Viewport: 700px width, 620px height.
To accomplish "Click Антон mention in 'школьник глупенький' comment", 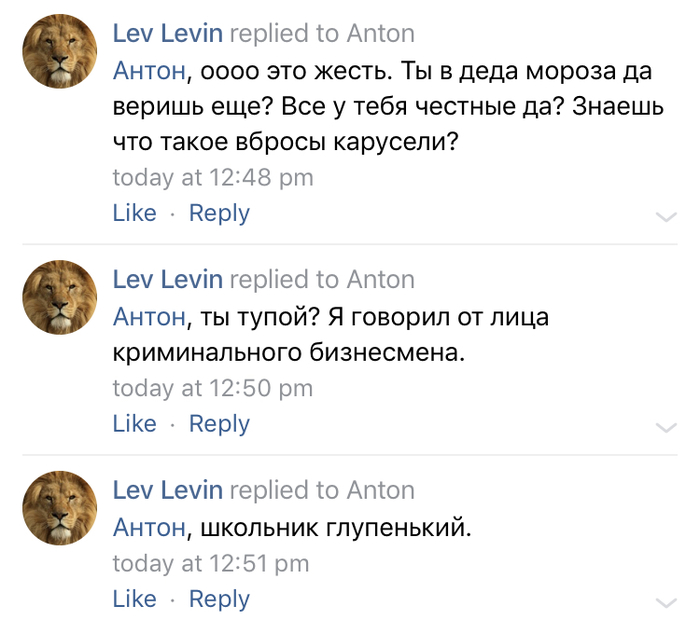I will 149,527.
